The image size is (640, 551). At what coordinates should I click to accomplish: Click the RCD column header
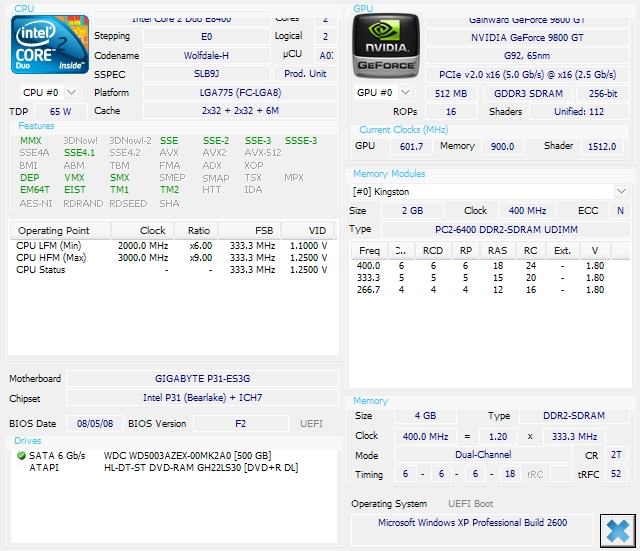click(x=433, y=251)
